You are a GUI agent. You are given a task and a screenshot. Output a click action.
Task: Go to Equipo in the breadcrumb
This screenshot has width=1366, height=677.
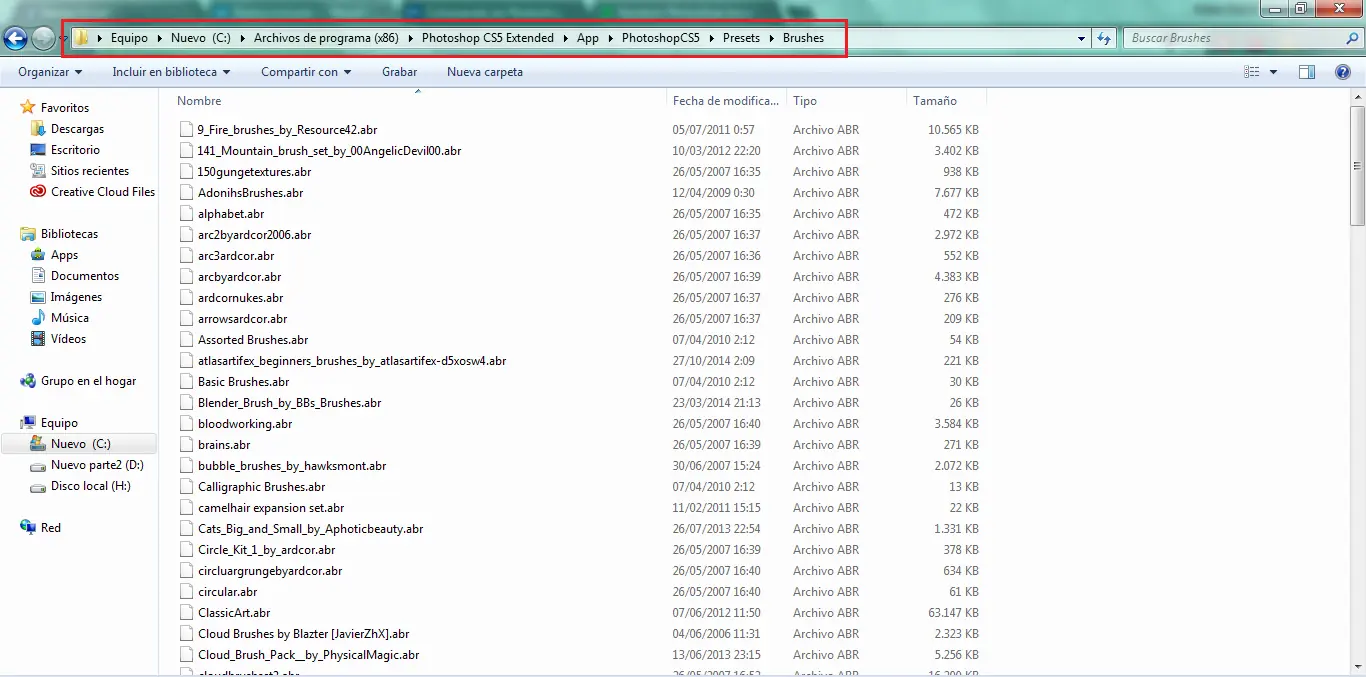pos(129,38)
